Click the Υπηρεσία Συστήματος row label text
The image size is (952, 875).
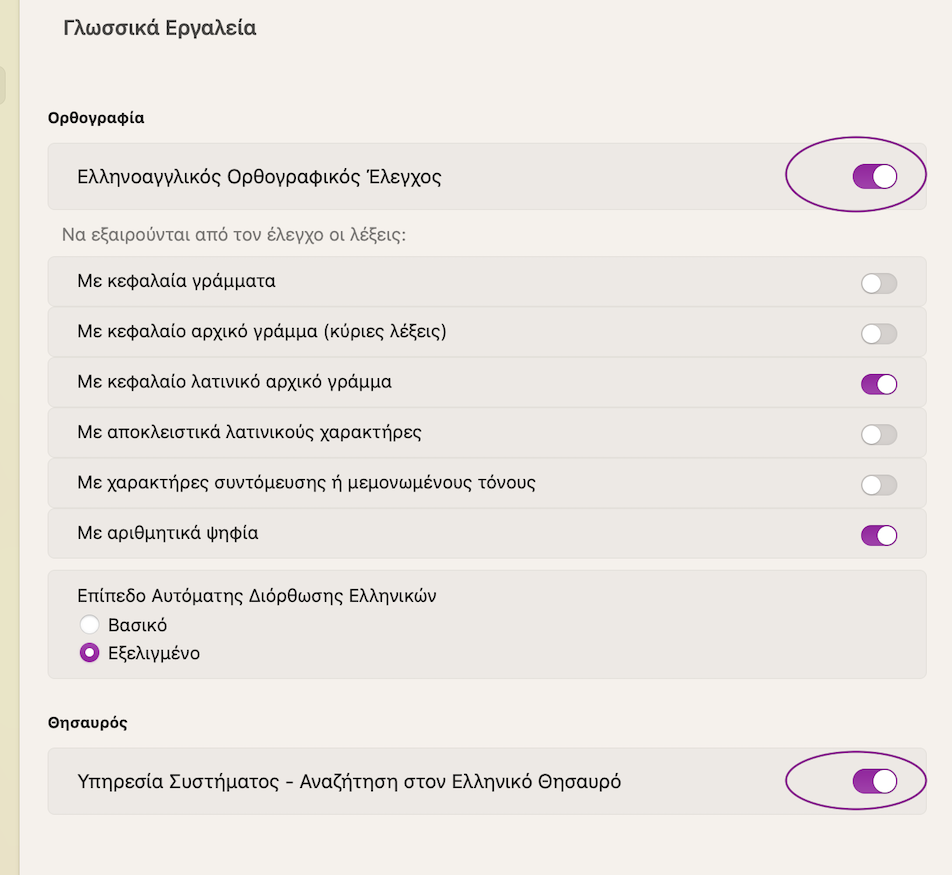[x=178, y=781]
